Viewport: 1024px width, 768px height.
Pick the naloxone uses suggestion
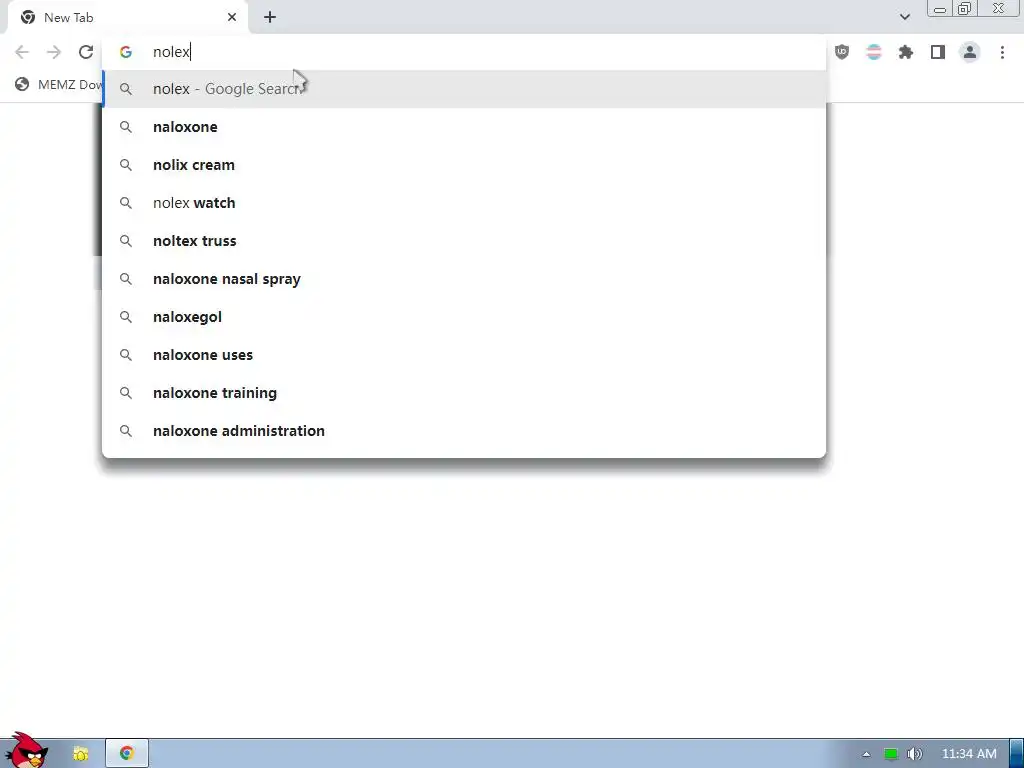[x=464, y=355]
